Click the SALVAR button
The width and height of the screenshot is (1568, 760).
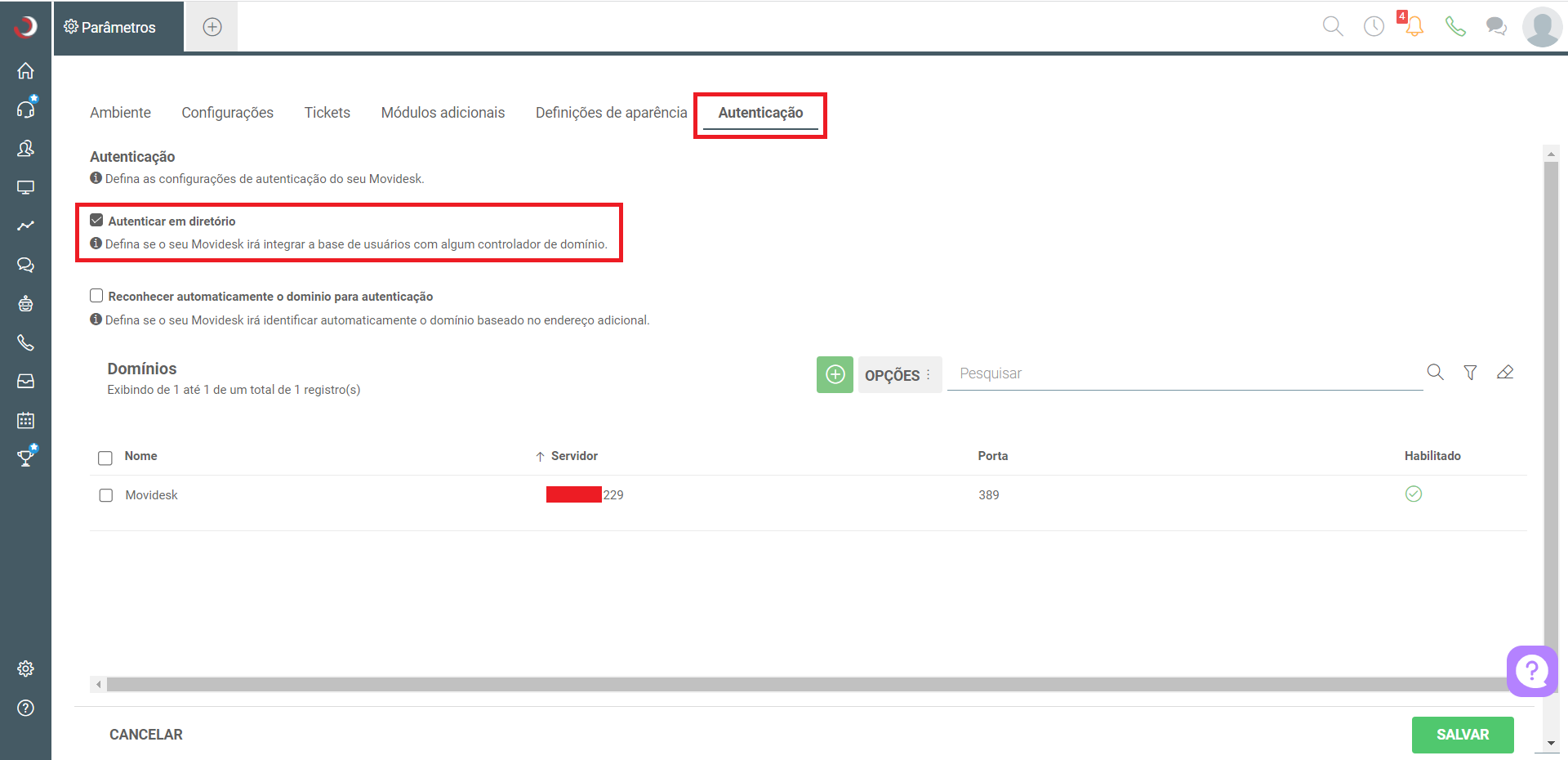[1463, 735]
